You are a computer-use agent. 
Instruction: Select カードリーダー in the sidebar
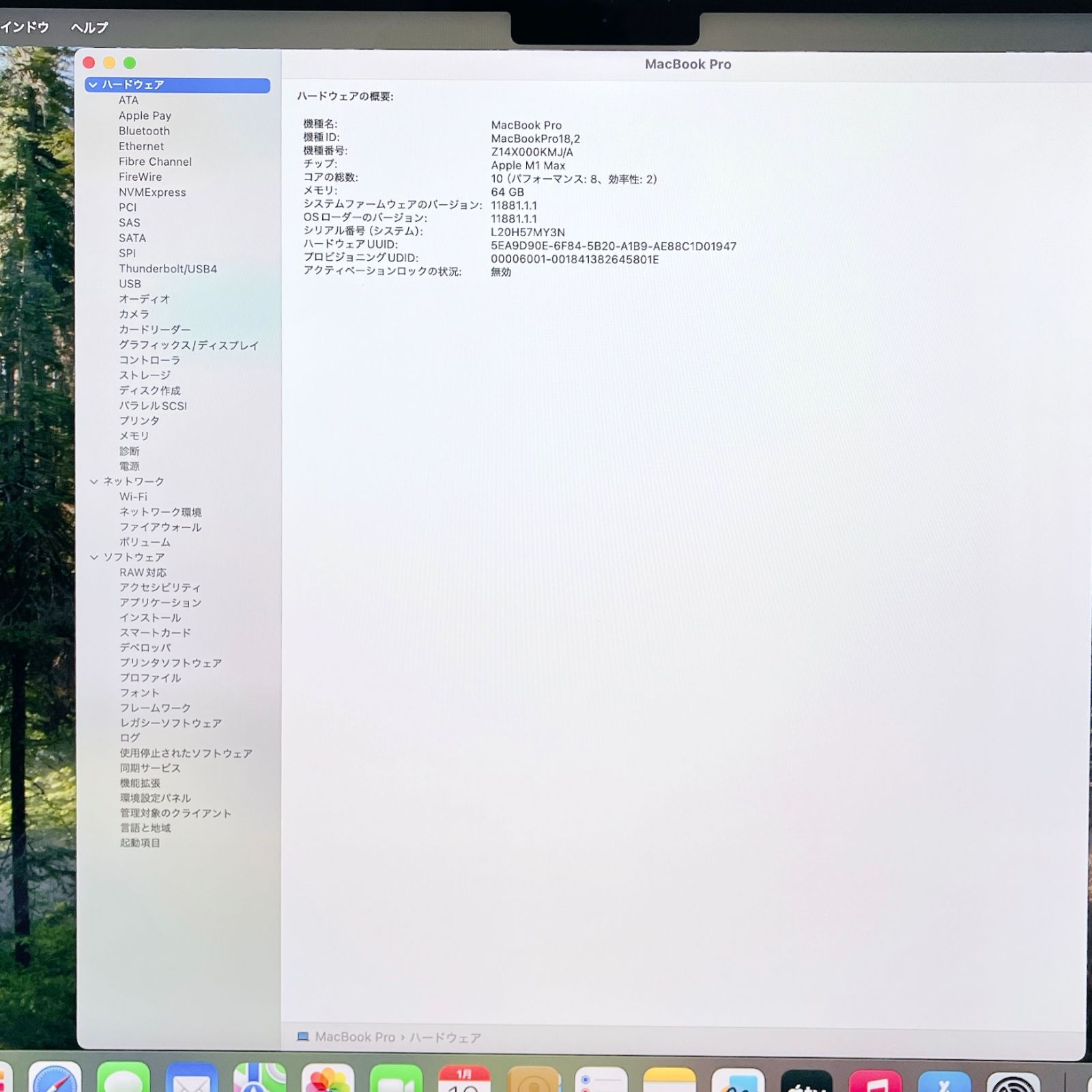(x=154, y=330)
